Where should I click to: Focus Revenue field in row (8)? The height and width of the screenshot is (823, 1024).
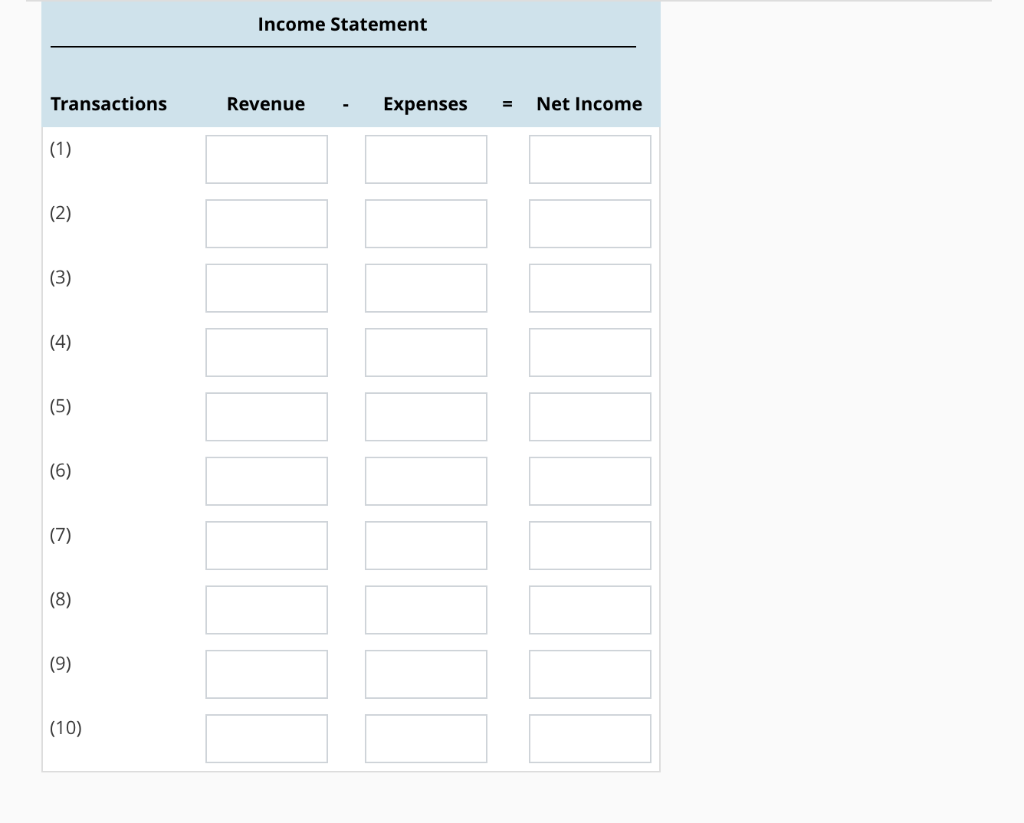click(266, 610)
